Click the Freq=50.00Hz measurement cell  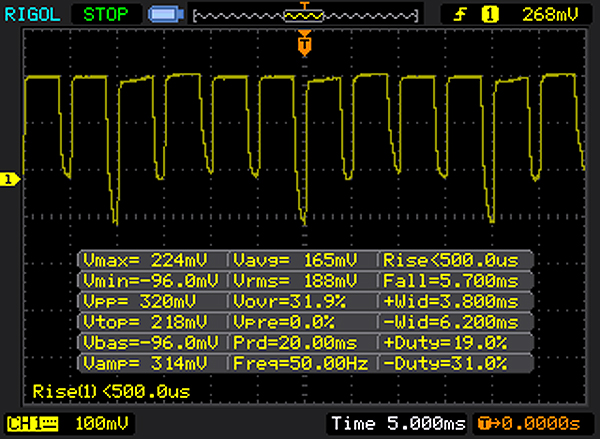click(303, 361)
